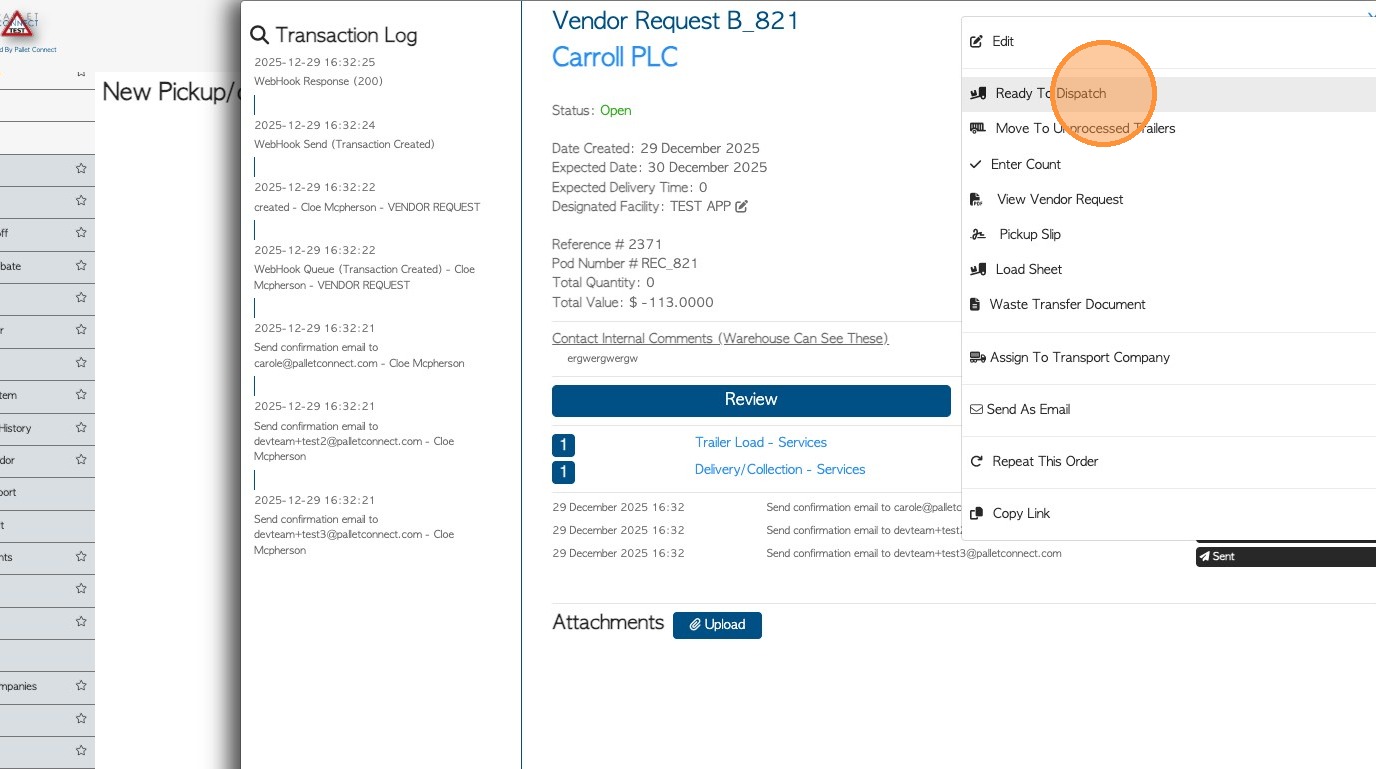
Task: Click the magnifier icon beside Transaction Log
Action: [x=260, y=36]
